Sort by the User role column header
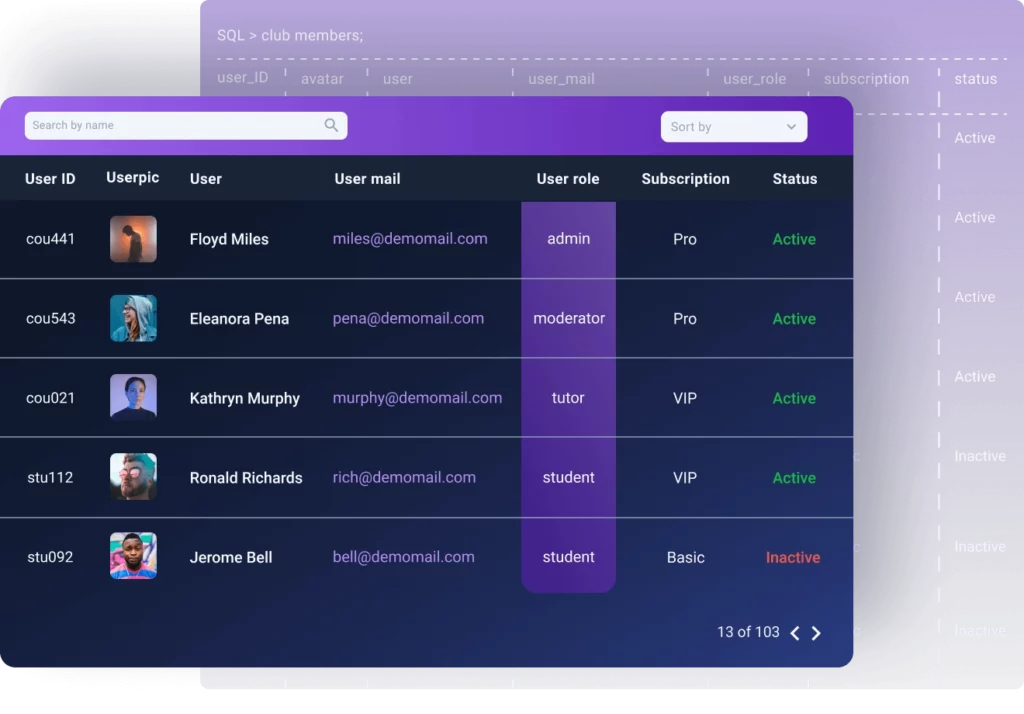 (x=567, y=179)
